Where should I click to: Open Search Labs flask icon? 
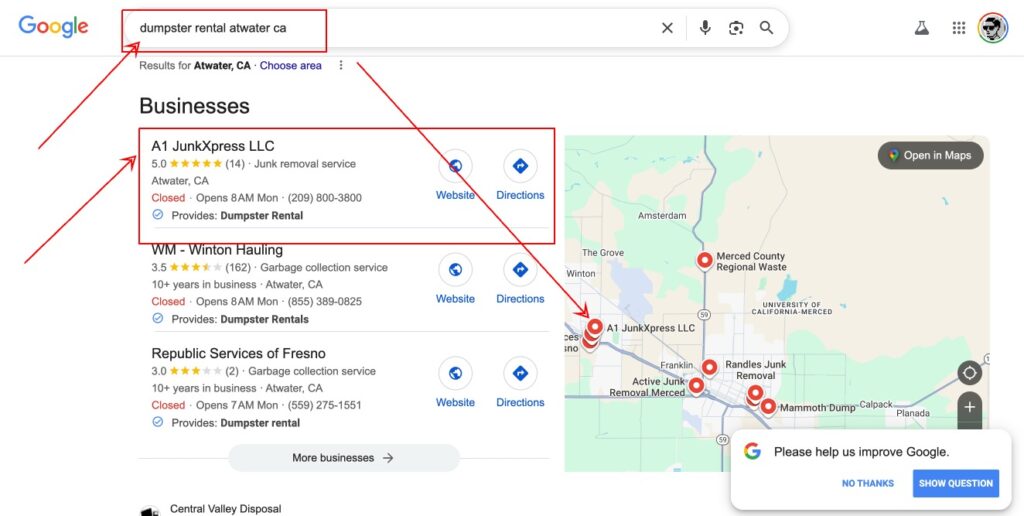click(x=921, y=28)
